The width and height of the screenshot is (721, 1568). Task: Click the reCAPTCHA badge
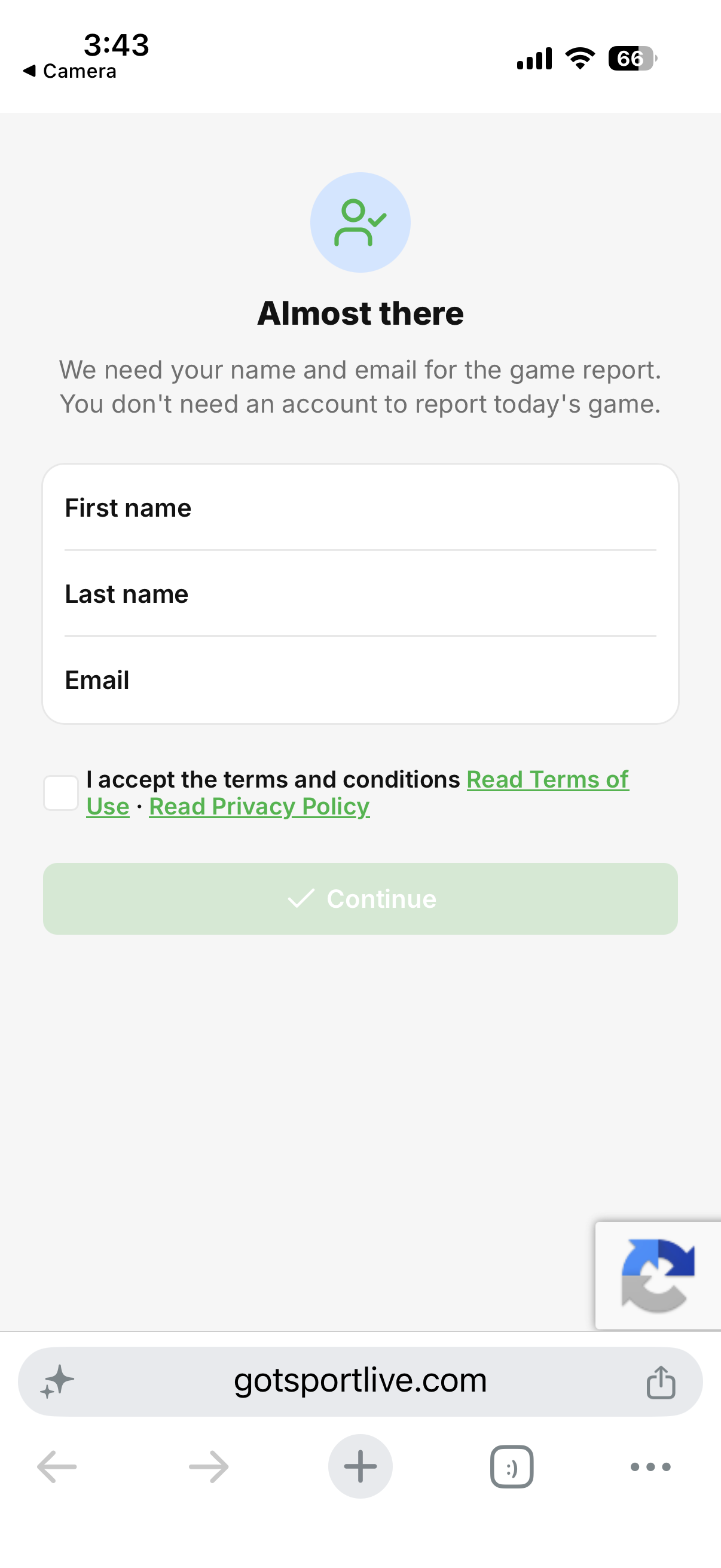[x=658, y=1275]
